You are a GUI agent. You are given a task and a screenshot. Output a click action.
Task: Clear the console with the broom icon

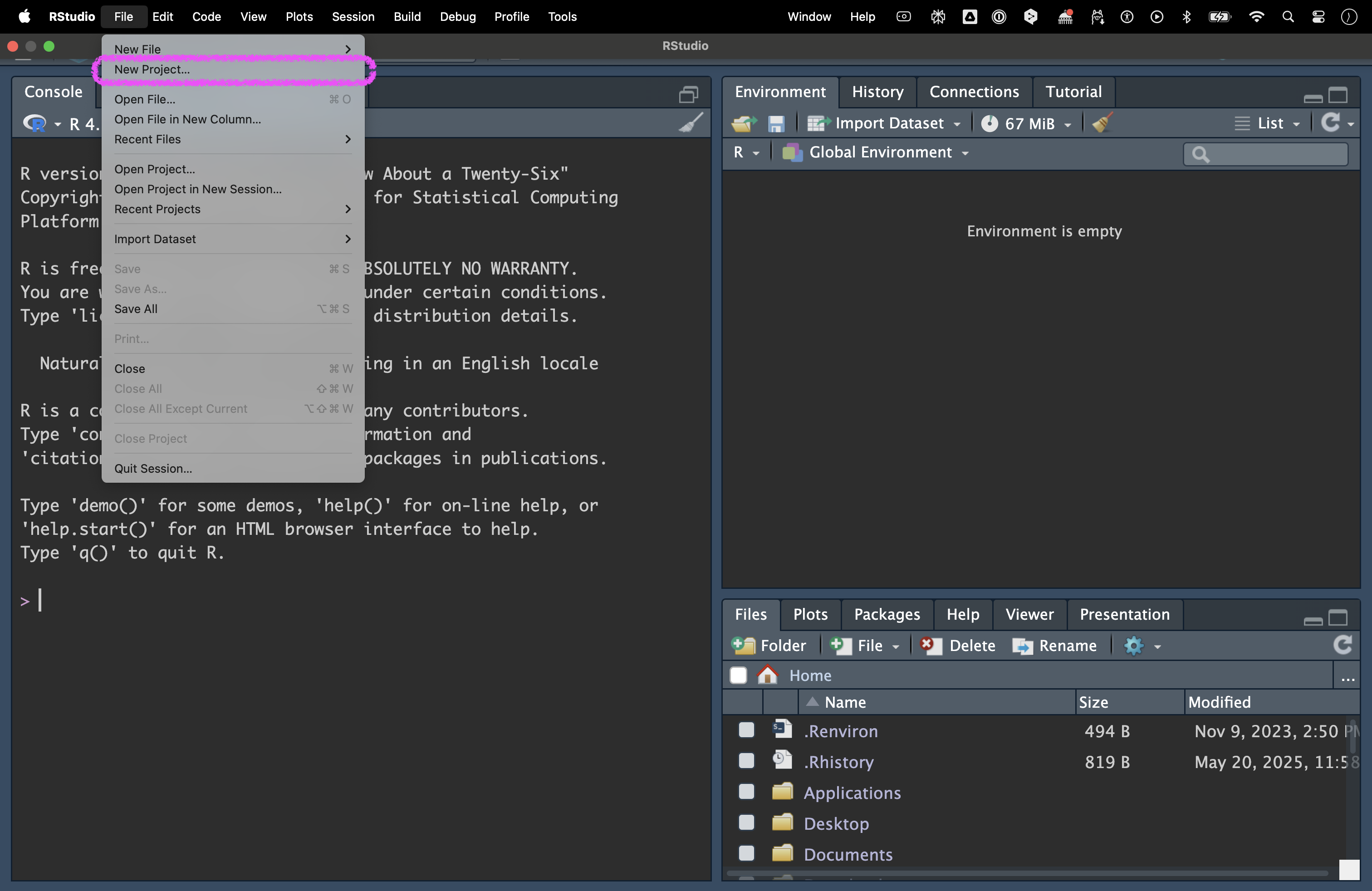pyautogui.click(x=691, y=122)
